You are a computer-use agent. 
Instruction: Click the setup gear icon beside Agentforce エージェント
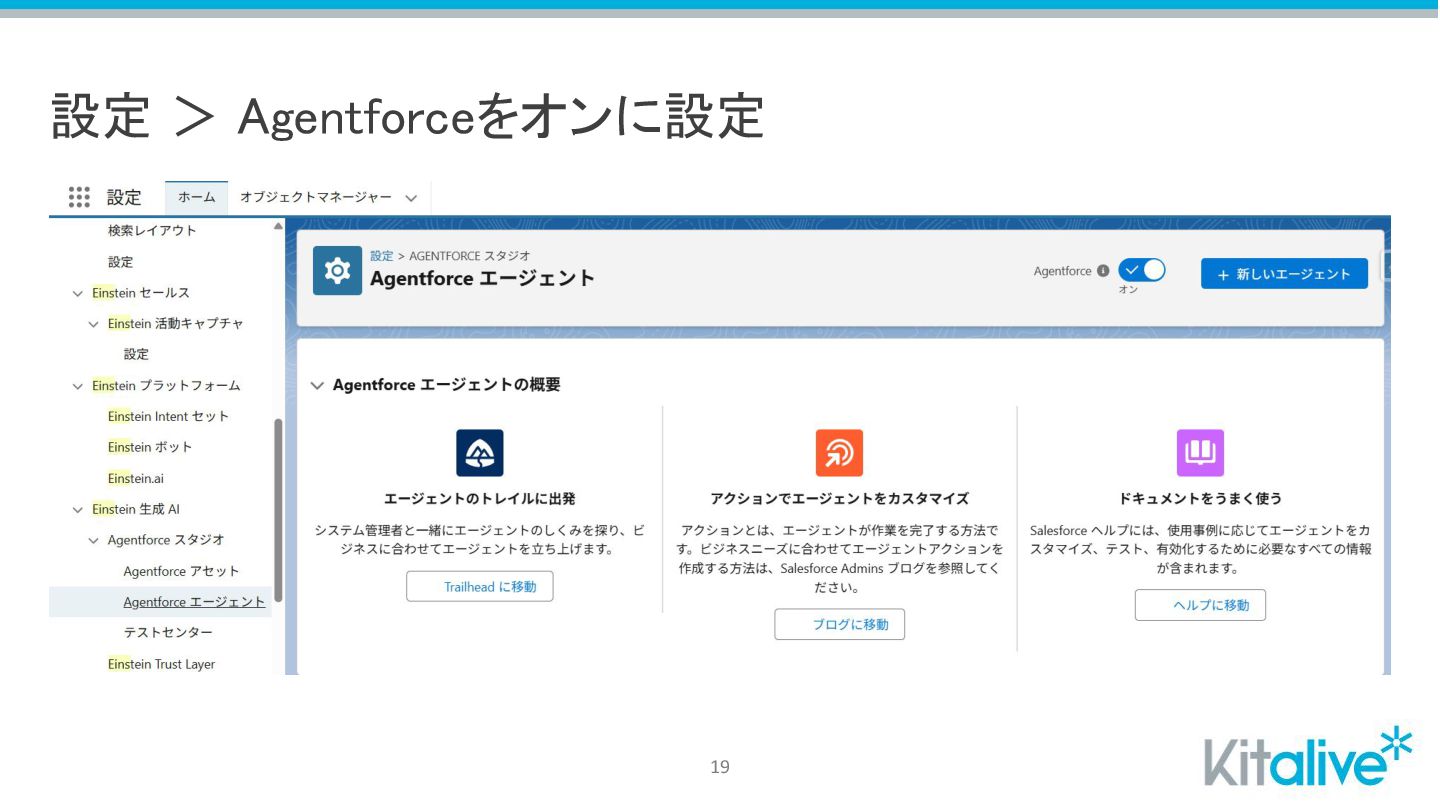337,270
